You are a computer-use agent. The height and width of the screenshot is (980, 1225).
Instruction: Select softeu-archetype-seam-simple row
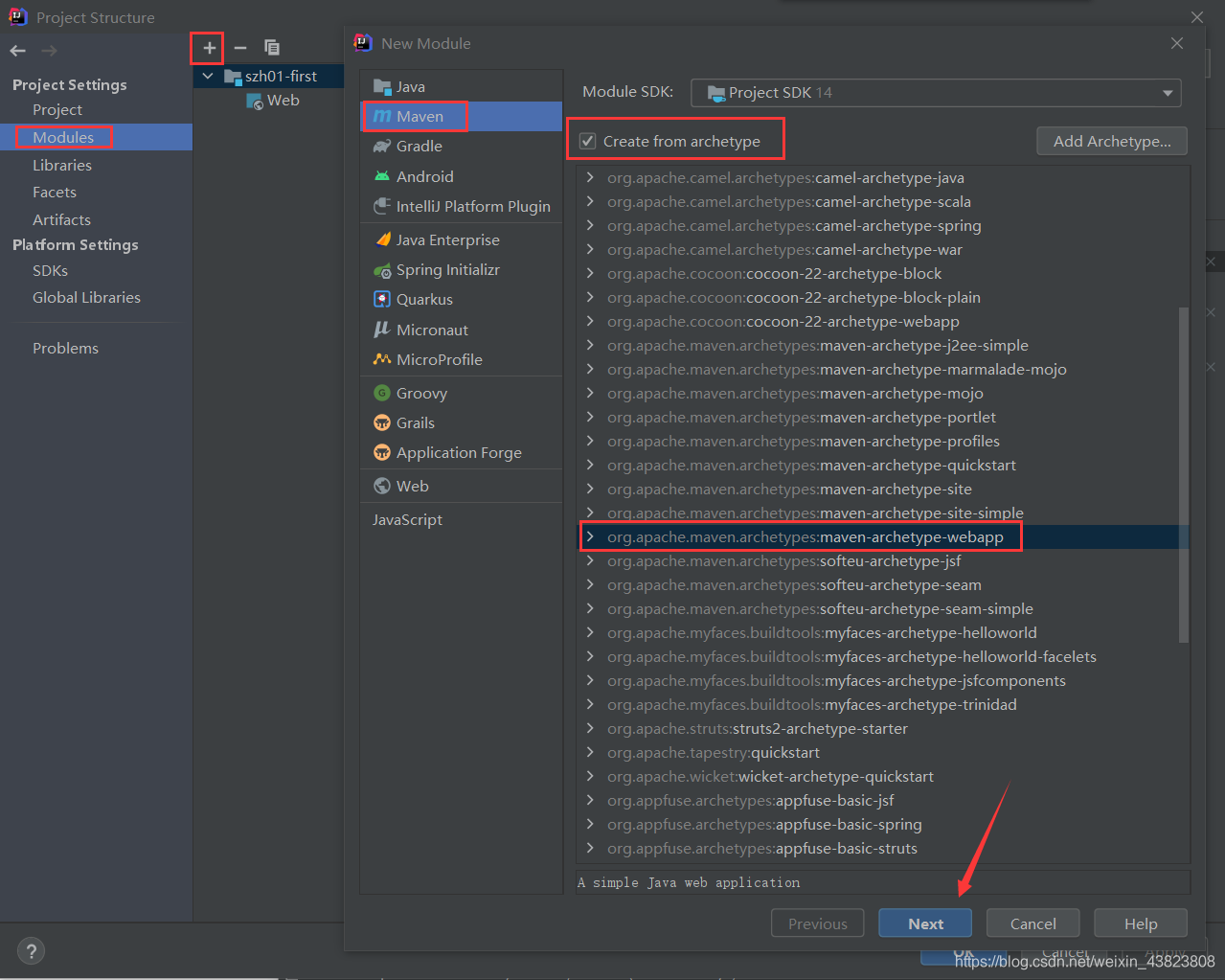[881, 608]
